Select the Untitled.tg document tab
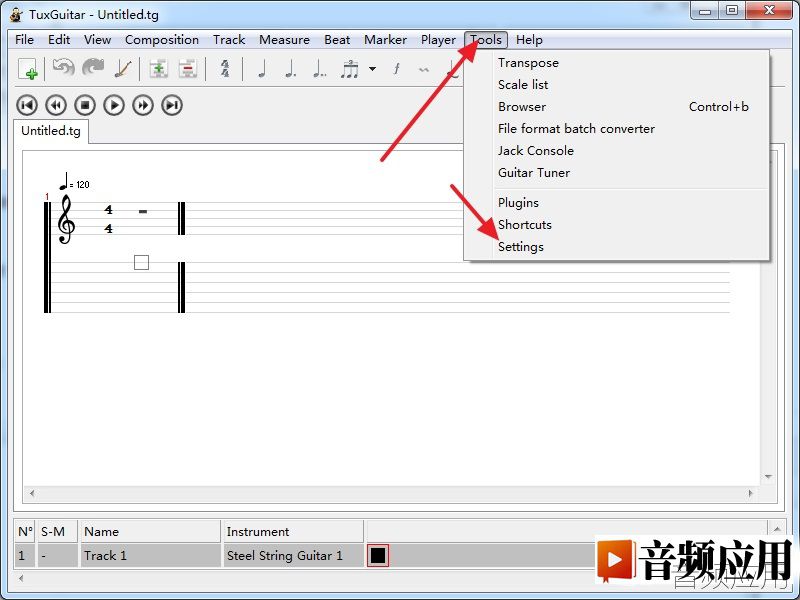Screen dimensions: 800x600 pyautogui.click(x=51, y=131)
